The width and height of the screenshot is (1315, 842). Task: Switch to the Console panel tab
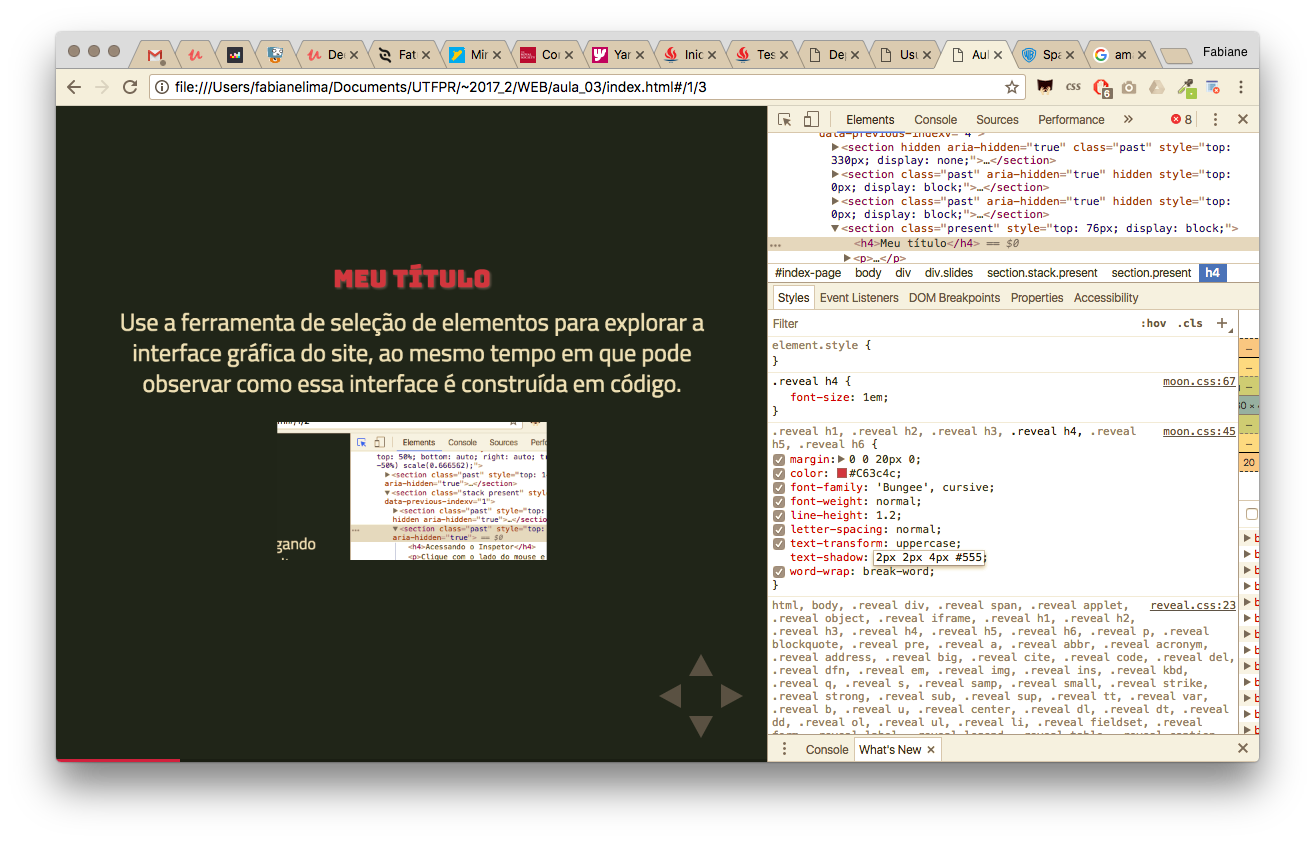(x=935, y=119)
